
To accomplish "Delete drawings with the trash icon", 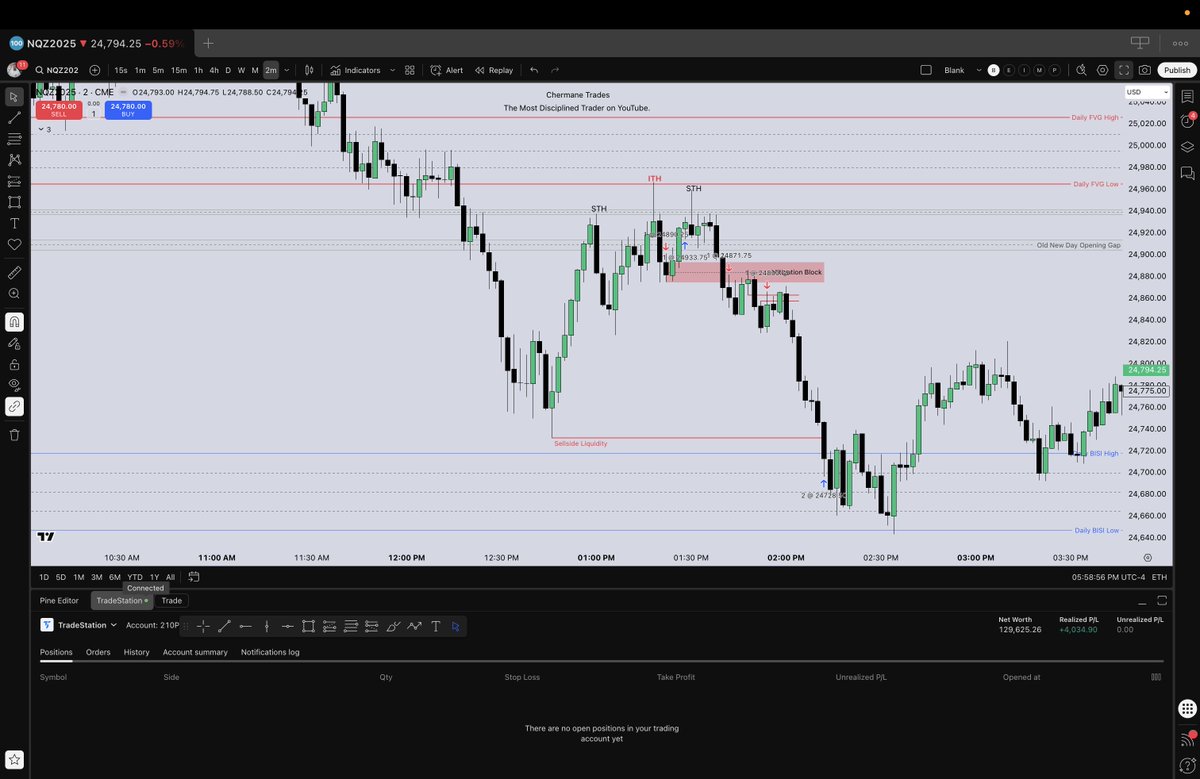I will click(14, 434).
